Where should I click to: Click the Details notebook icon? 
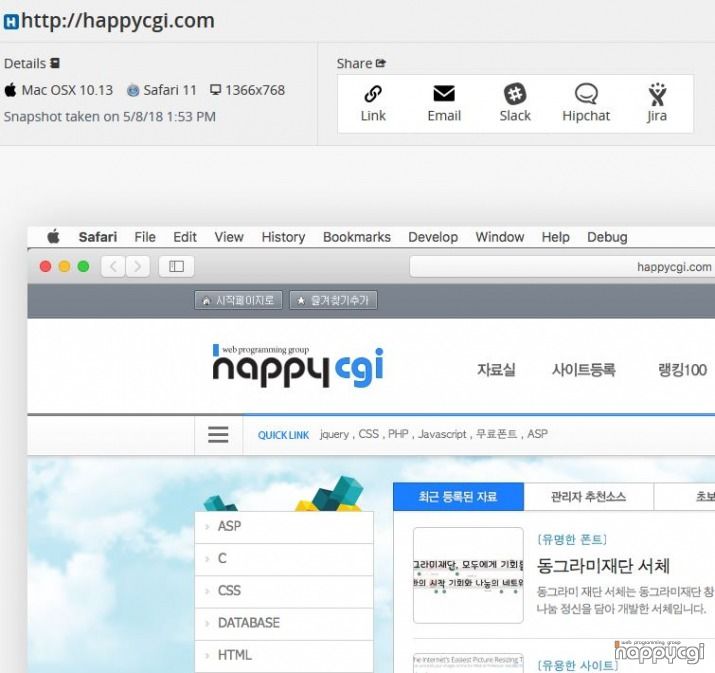tap(55, 63)
